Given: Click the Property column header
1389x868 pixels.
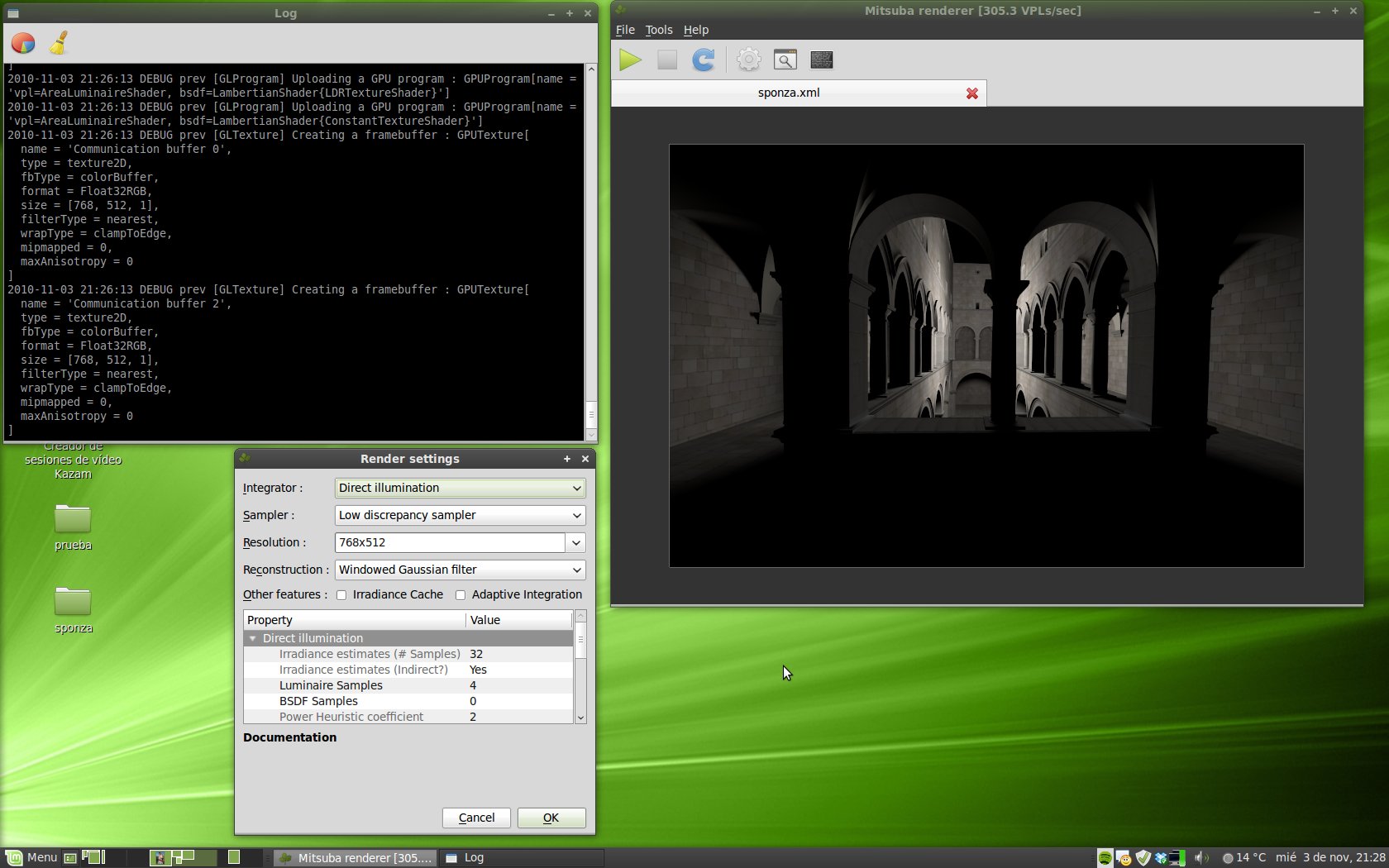Looking at the screenshot, I should [355, 621].
